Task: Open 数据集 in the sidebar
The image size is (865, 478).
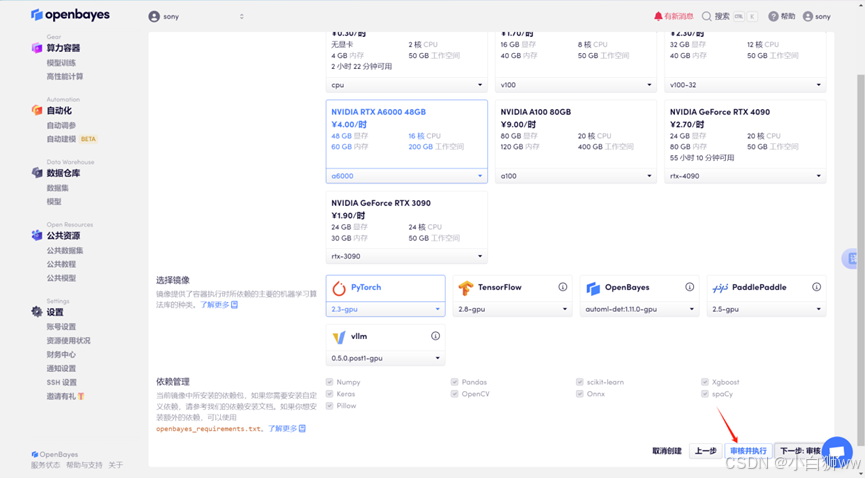Action: coord(57,188)
